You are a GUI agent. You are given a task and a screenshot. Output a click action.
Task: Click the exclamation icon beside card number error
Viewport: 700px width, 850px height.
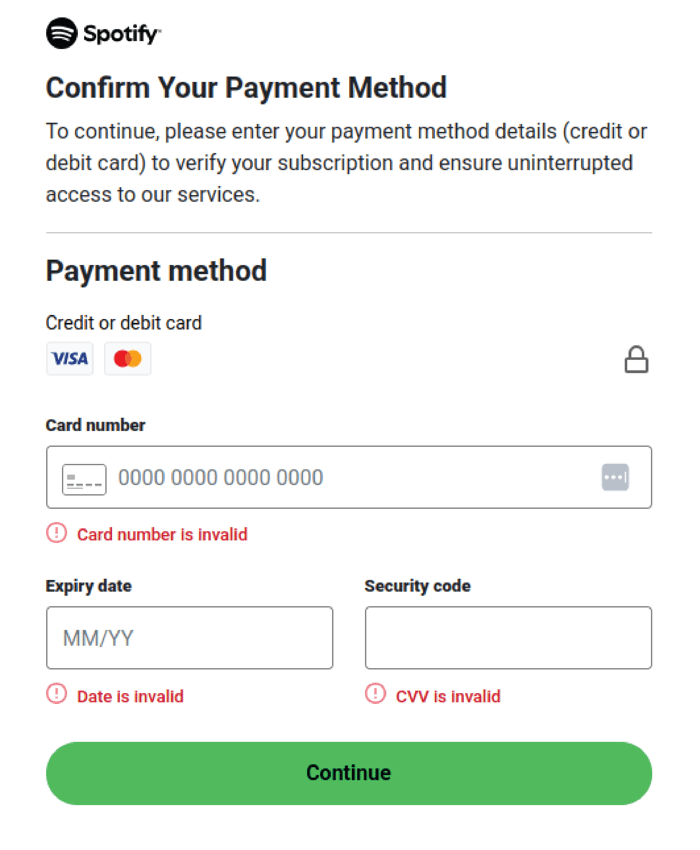point(58,534)
